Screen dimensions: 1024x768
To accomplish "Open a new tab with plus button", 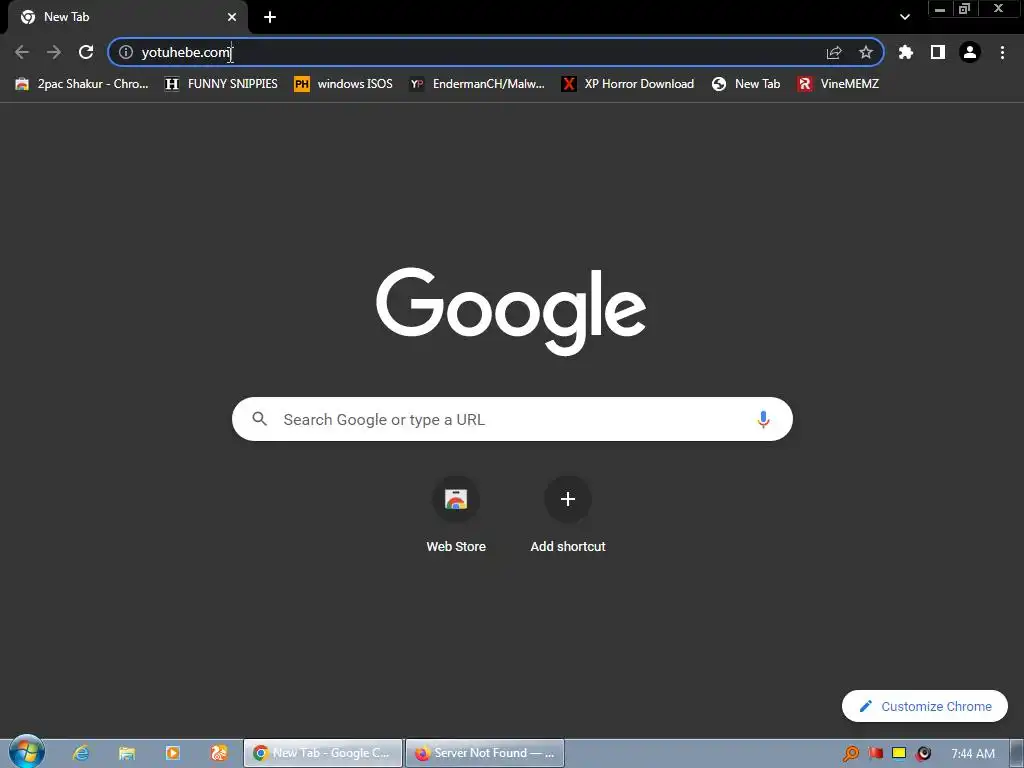I will click(270, 17).
